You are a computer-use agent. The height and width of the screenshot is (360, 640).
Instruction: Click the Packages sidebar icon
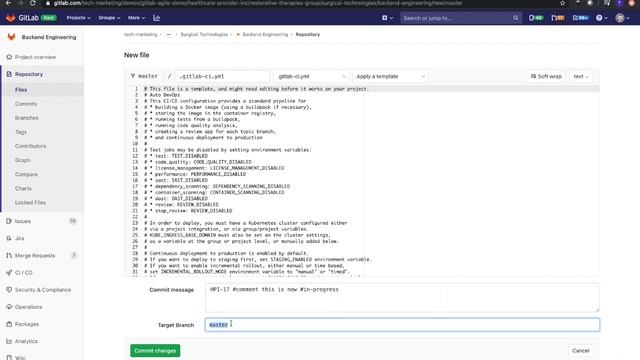[x=9, y=324]
